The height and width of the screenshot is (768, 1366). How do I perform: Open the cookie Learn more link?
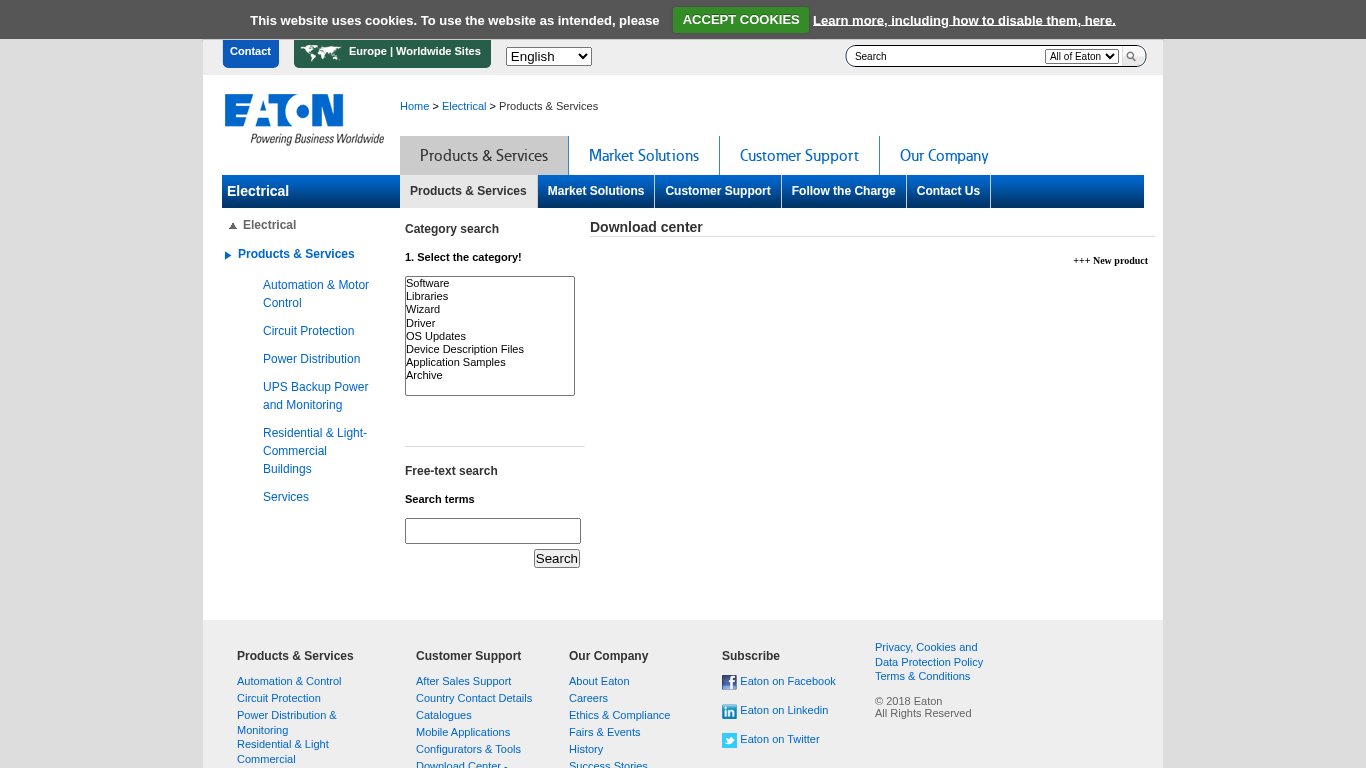(x=964, y=20)
